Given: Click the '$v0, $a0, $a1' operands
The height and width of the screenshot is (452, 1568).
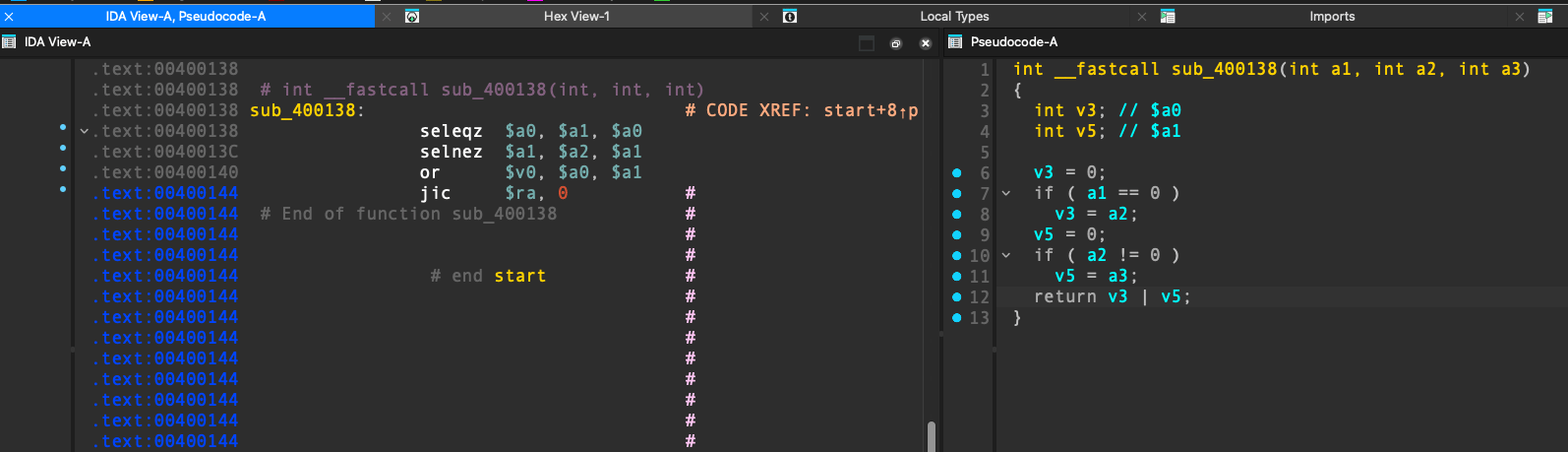Looking at the screenshot, I should (573, 172).
